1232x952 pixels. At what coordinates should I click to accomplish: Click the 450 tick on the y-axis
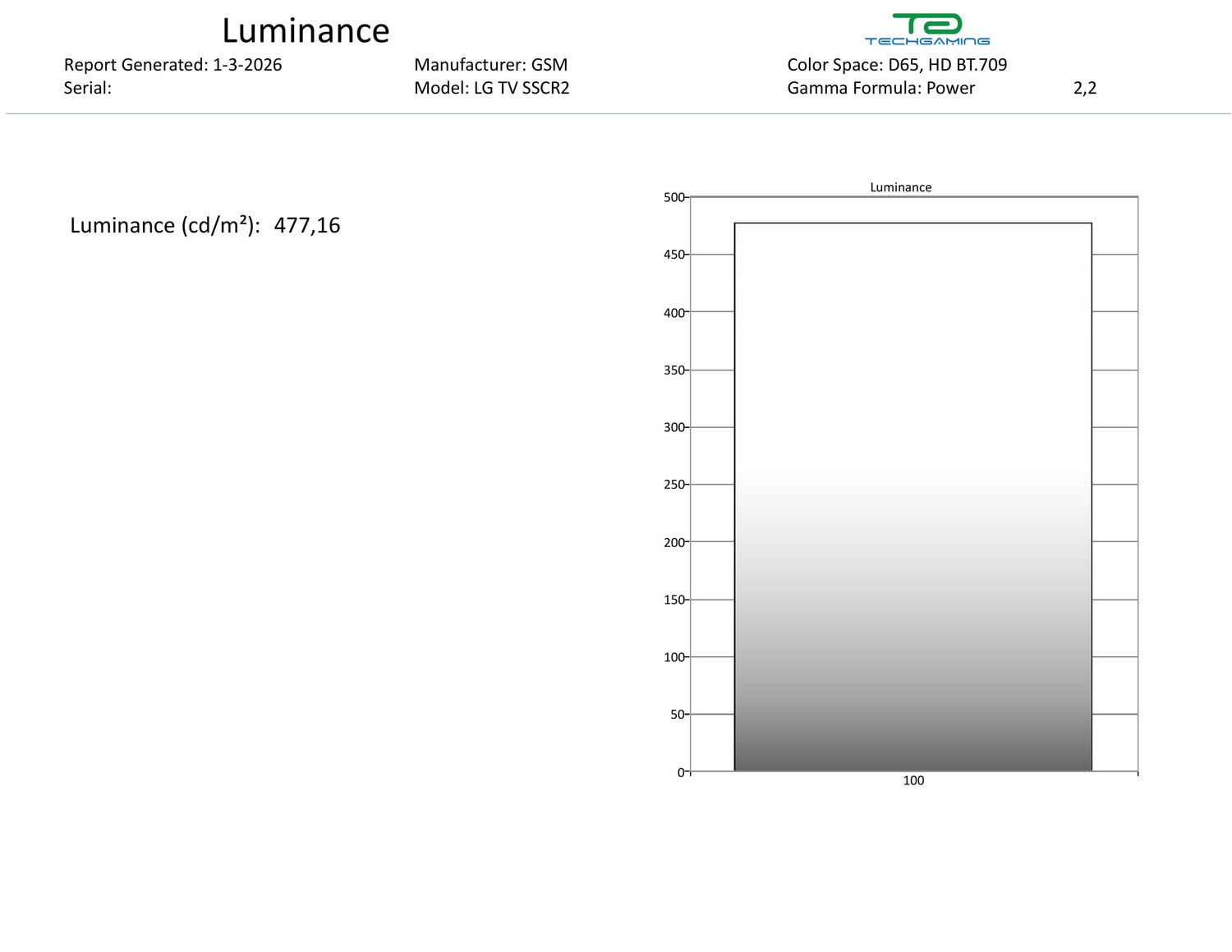pos(673,255)
